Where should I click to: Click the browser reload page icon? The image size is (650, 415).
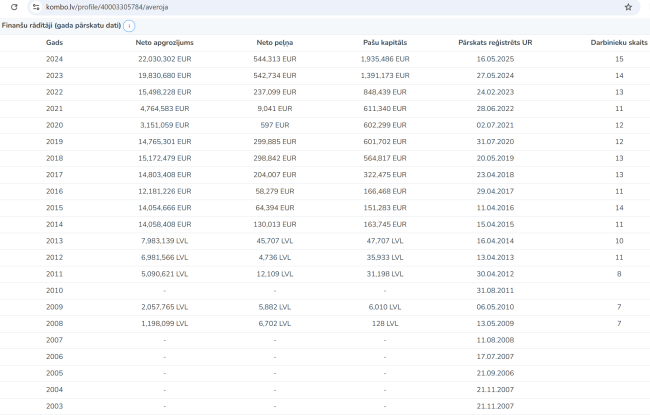click(x=12, y=7)
